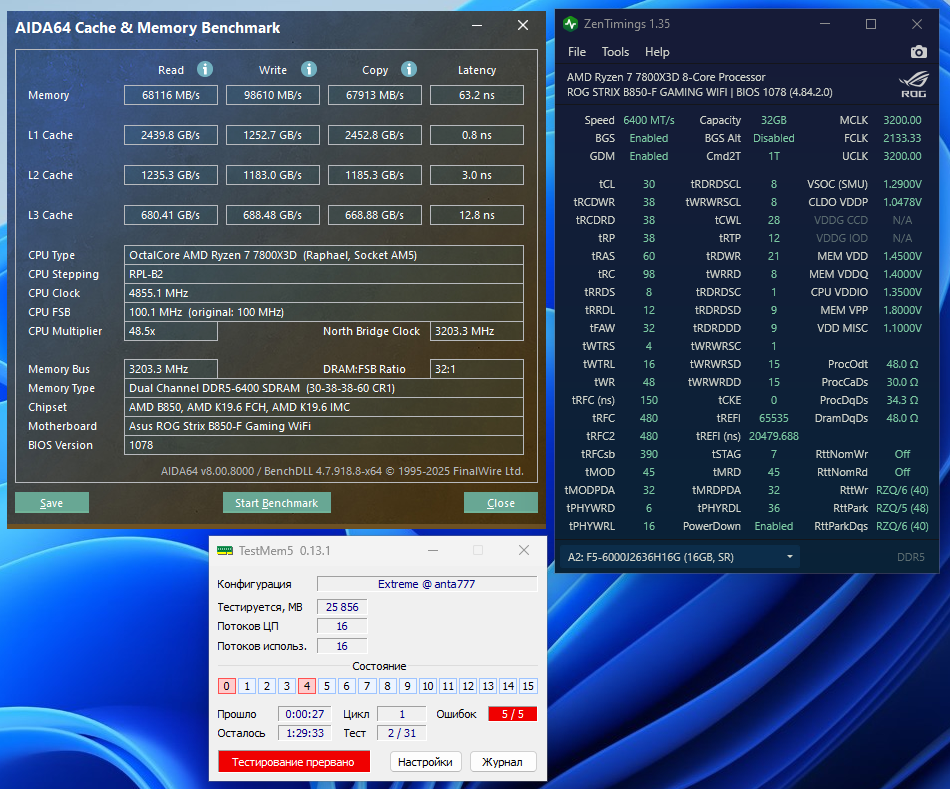This screenshot has width=950, height=789.
Task: Click the Потоков ЦП value 16
Action: click(342, 626)
